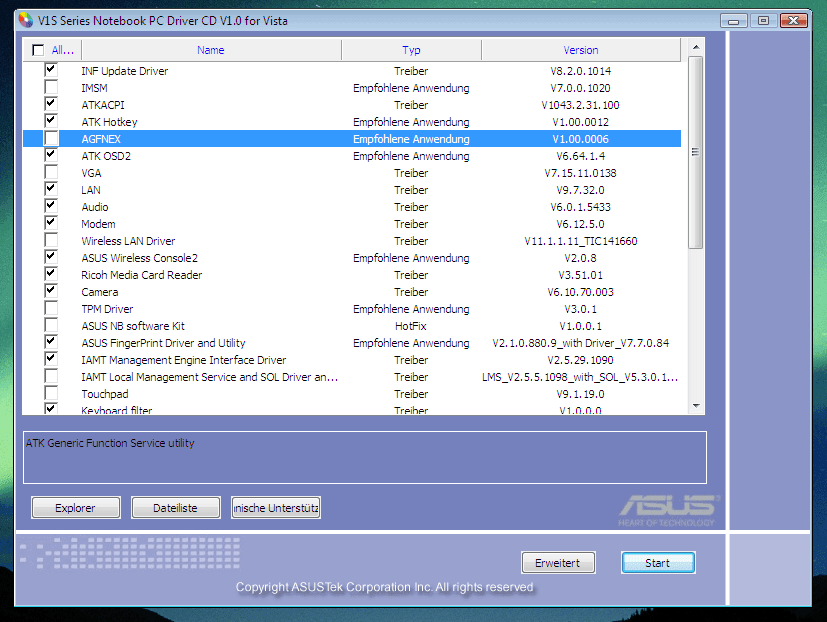Image resolution: width=827 pixels, height=622 pixels.
Task: Check the Wireless LAN Driver checkbox
Action: tap(51, 240)
